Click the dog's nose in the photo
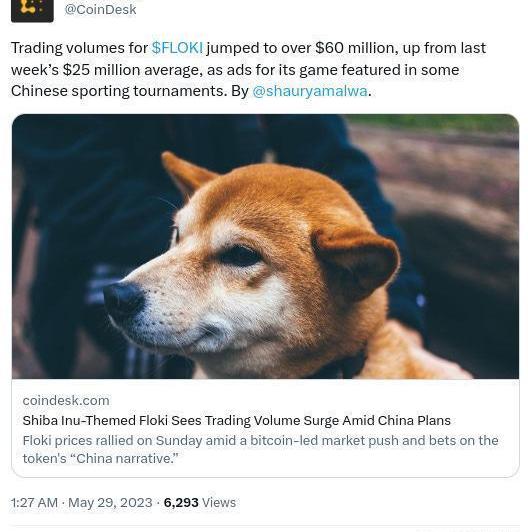This screenshot has width=528, height=532. point(123,299)
